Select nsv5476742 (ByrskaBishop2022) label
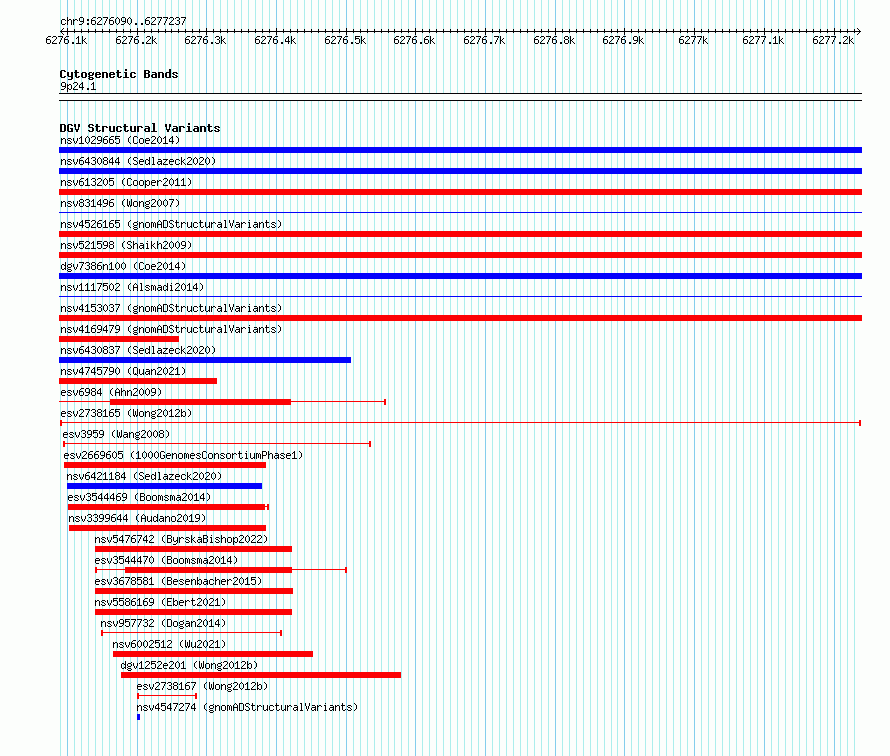Image resolution: width=890 pixels, height=756 pixels. 181,539
